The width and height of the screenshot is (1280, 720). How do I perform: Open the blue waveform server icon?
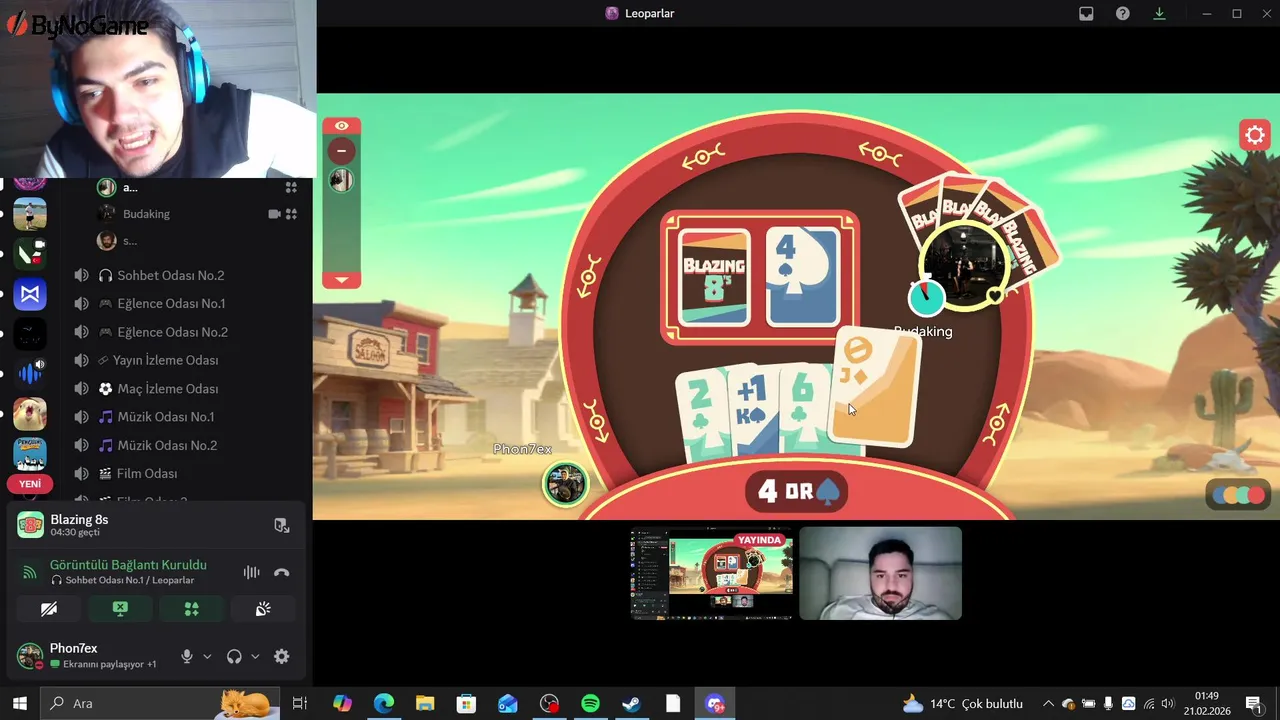tap(30, 374)
